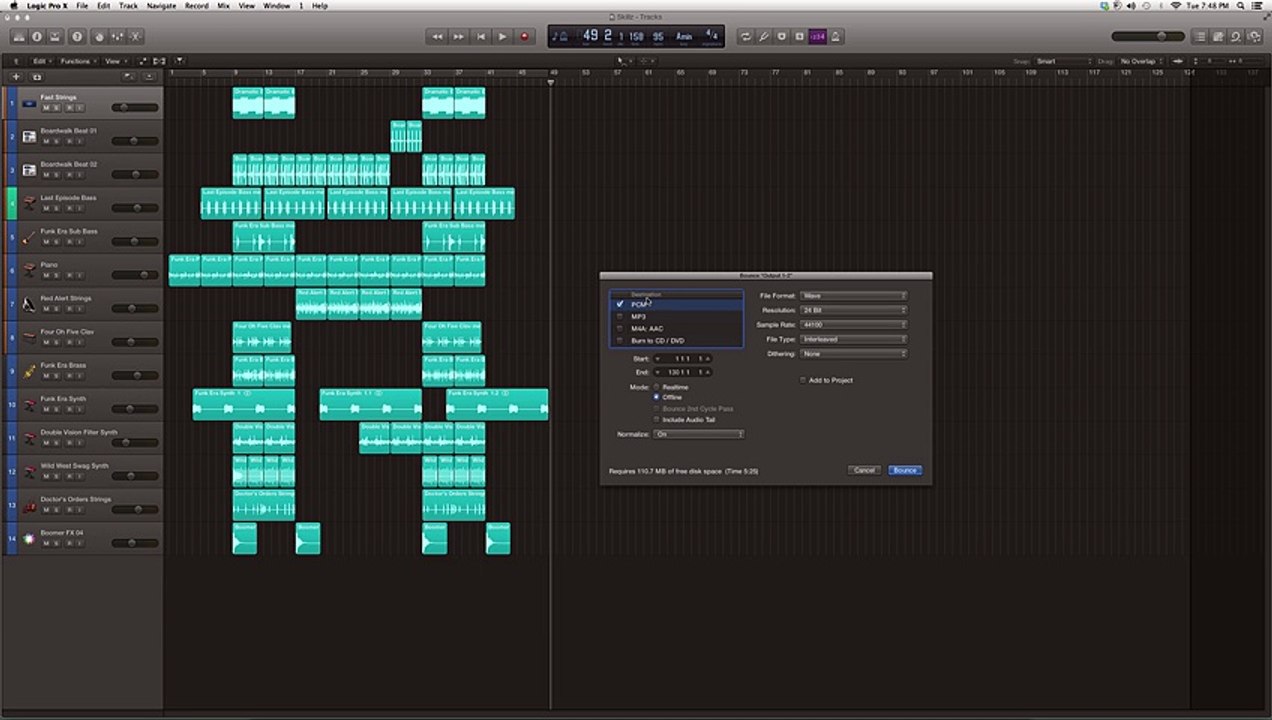
Task: Open the Mixer button in the control bar
Action: click(118, 37)
